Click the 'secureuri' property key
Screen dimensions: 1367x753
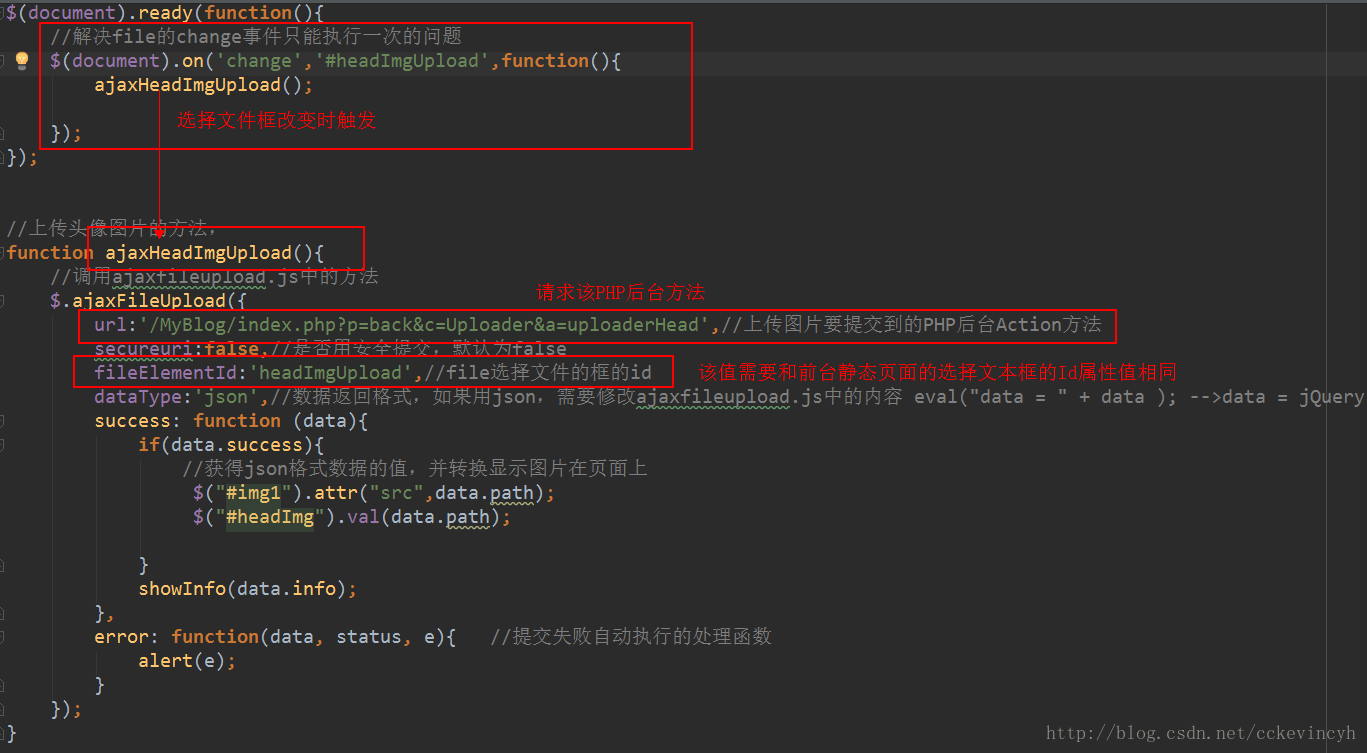coord(144,349)
